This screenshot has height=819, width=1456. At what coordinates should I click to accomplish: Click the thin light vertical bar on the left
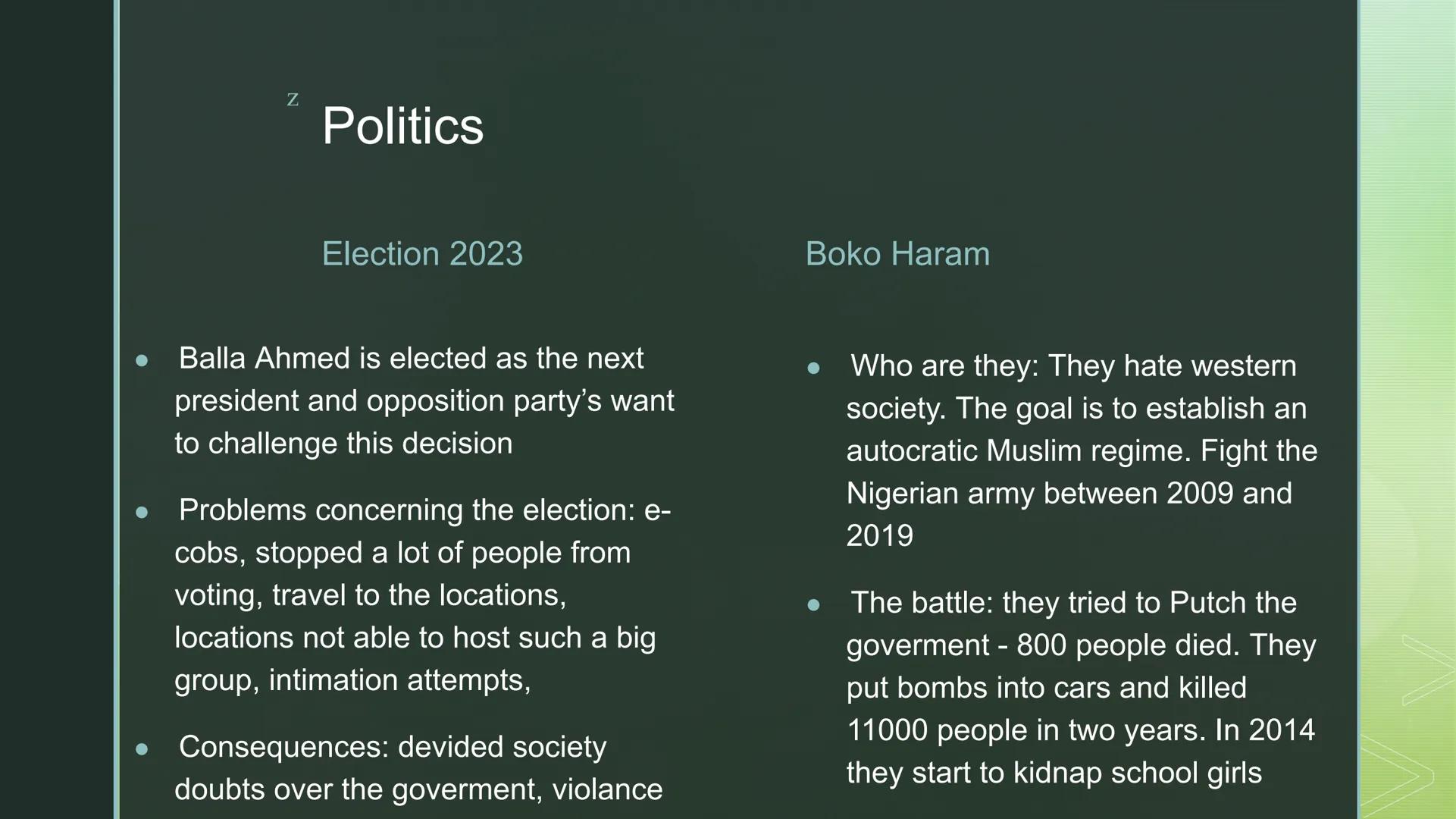coord(117,409)
